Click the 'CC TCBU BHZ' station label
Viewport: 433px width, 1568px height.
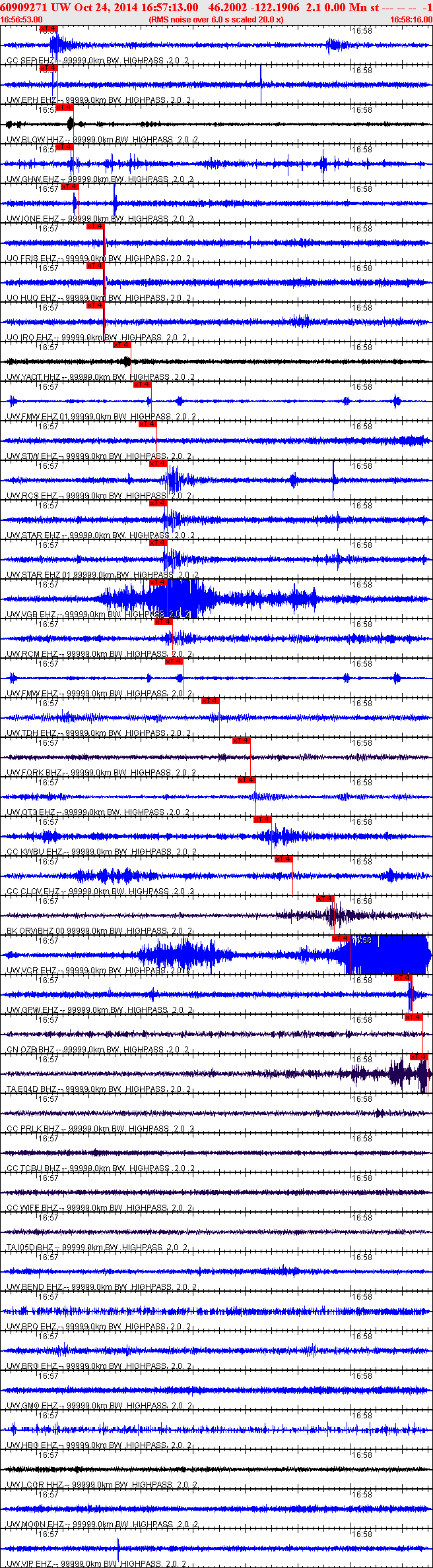(x=34, y=1168)
